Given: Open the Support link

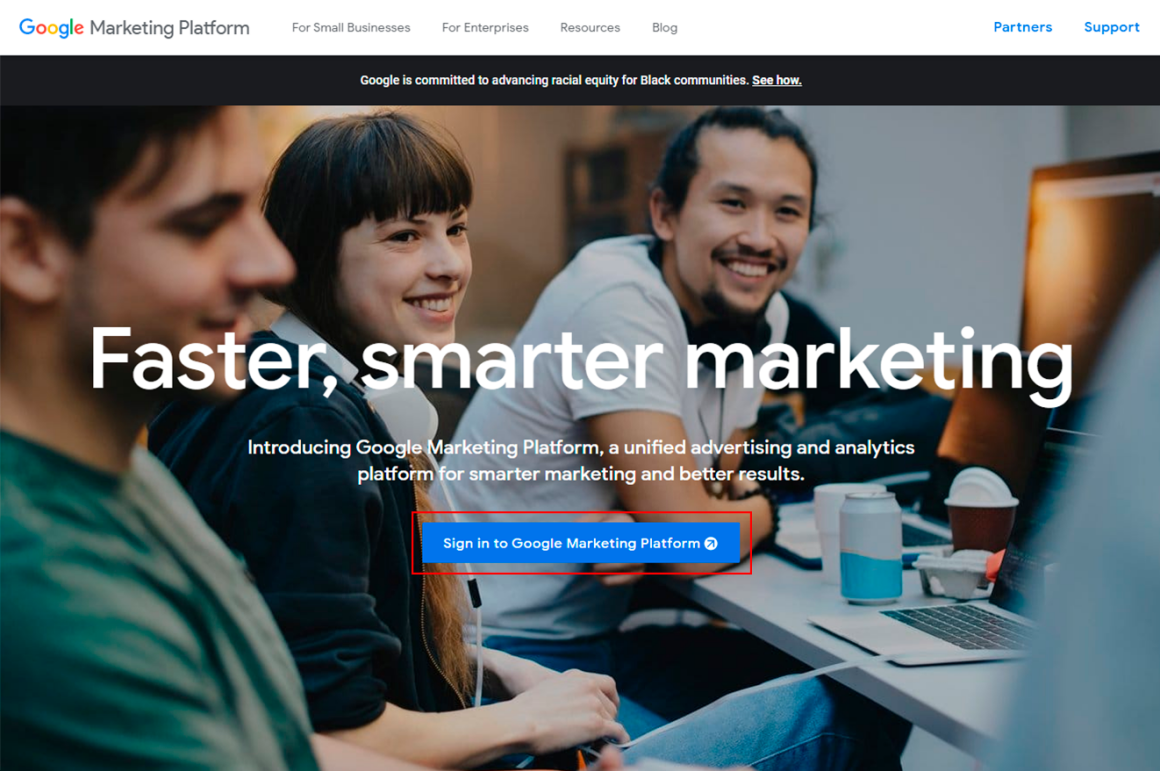Looking at the screenshot, I should click(1111, 27).
